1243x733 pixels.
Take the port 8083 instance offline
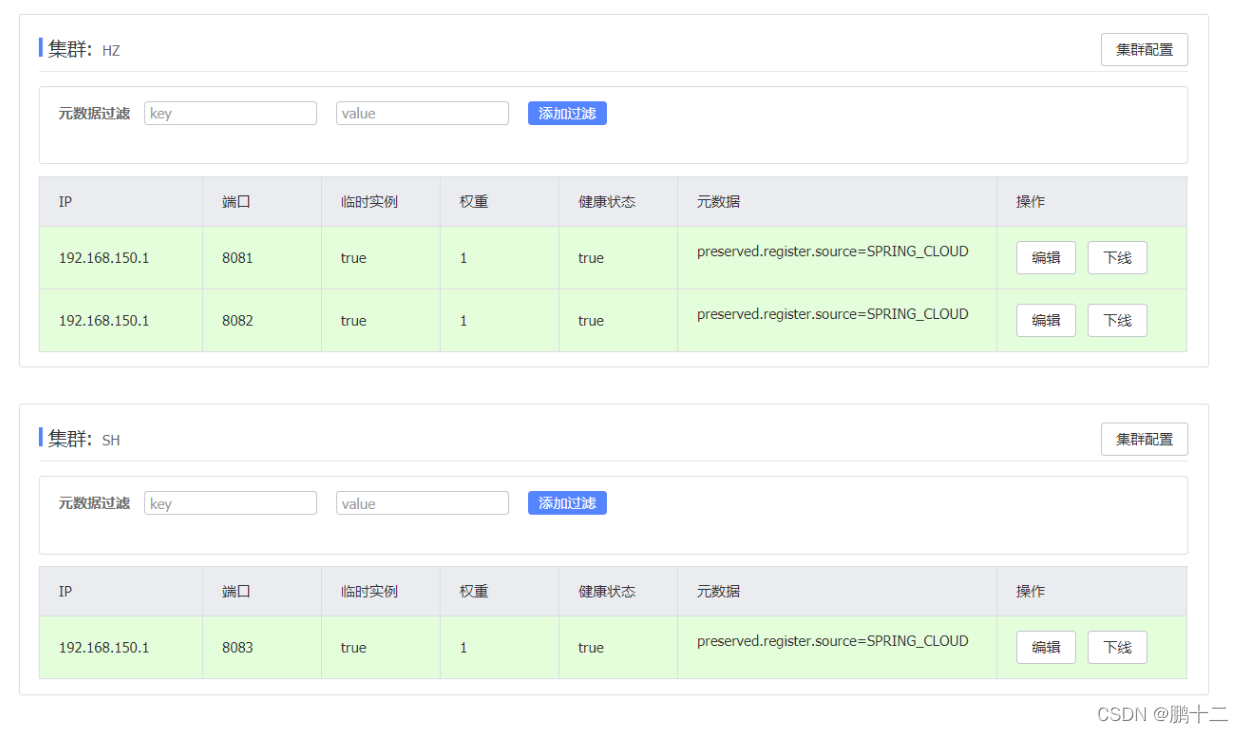[1117, 647]
